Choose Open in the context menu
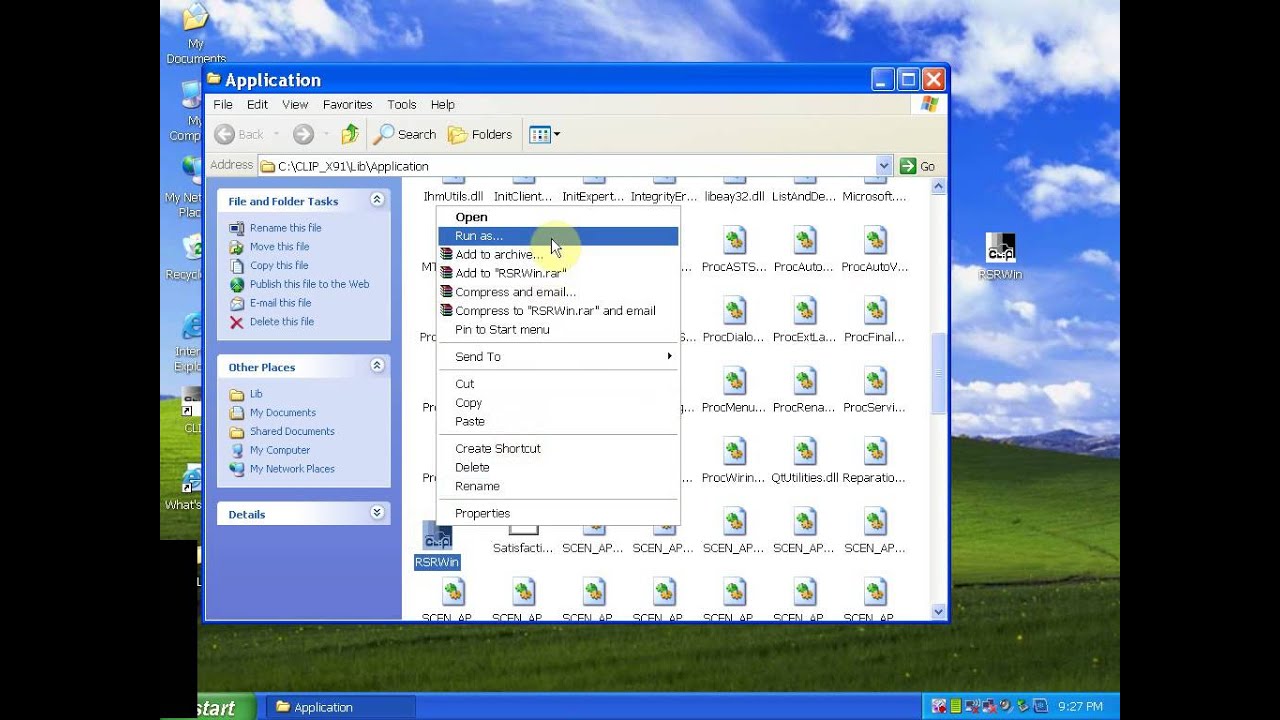 click(x=558, y=217)
